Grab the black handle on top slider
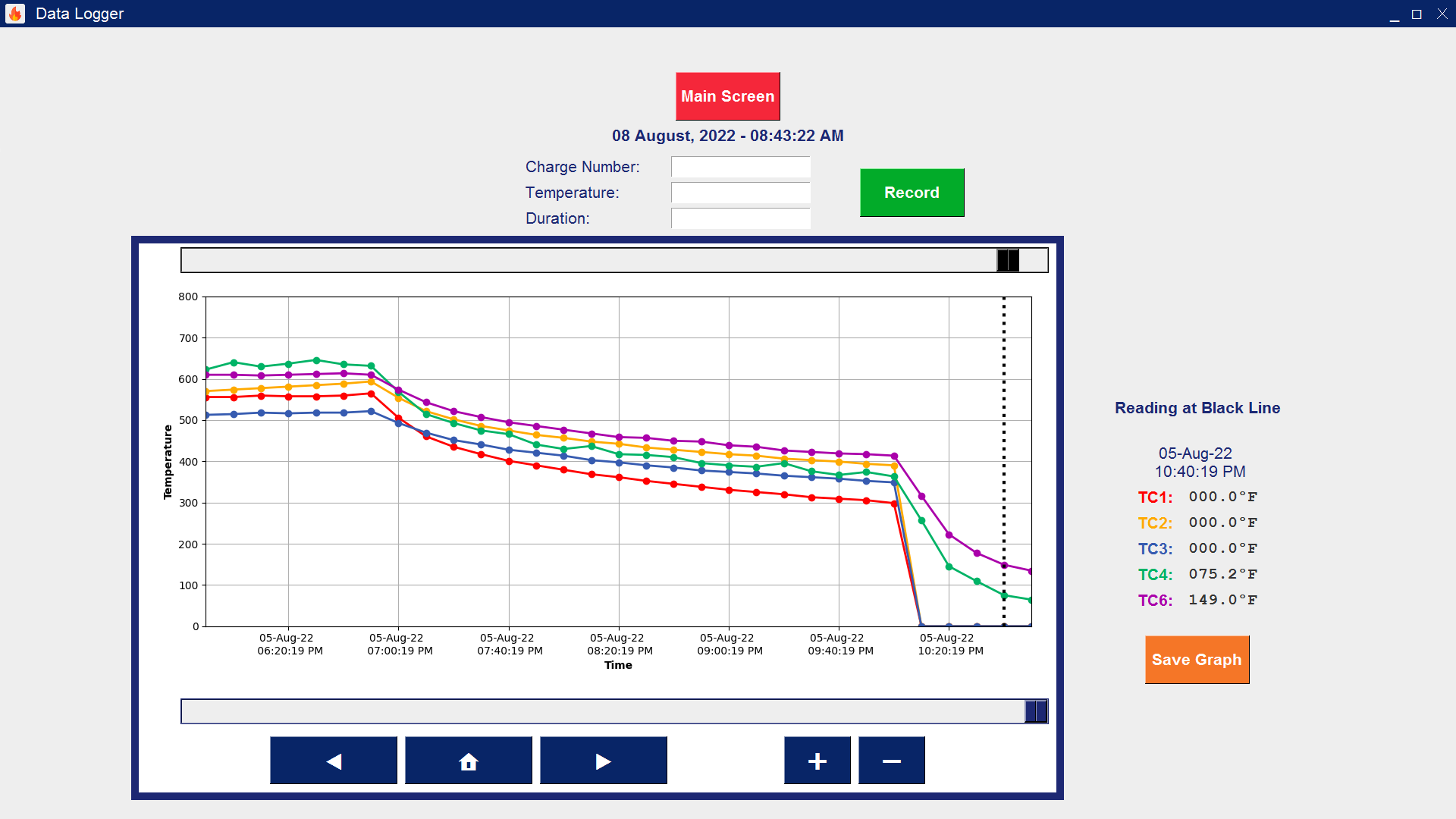The image size is (1456, 819). coord(1008,260)
